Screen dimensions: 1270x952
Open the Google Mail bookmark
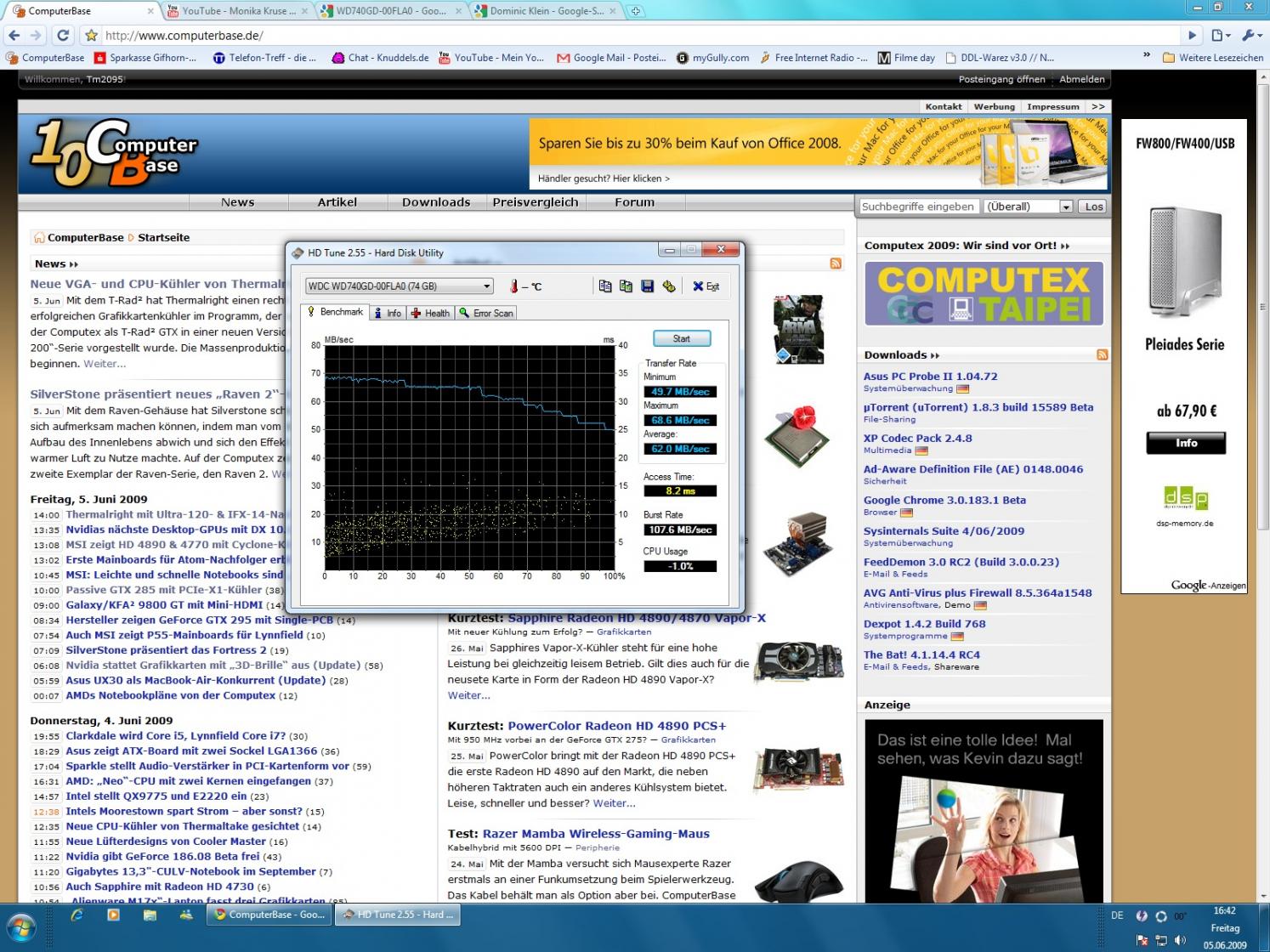pos(611,58)
